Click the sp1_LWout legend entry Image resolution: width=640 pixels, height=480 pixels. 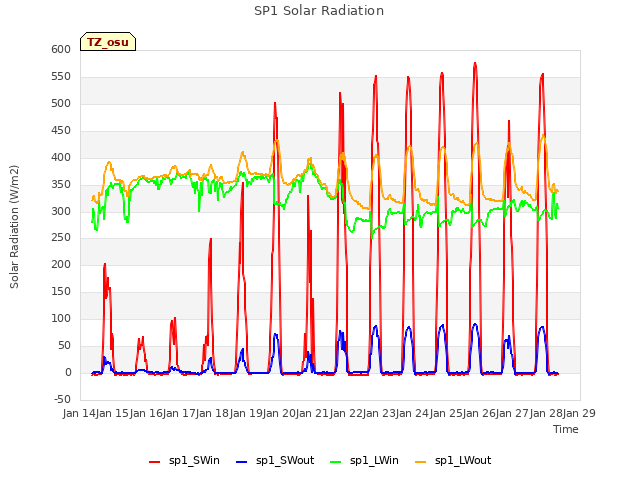click(x=453, y=460)
